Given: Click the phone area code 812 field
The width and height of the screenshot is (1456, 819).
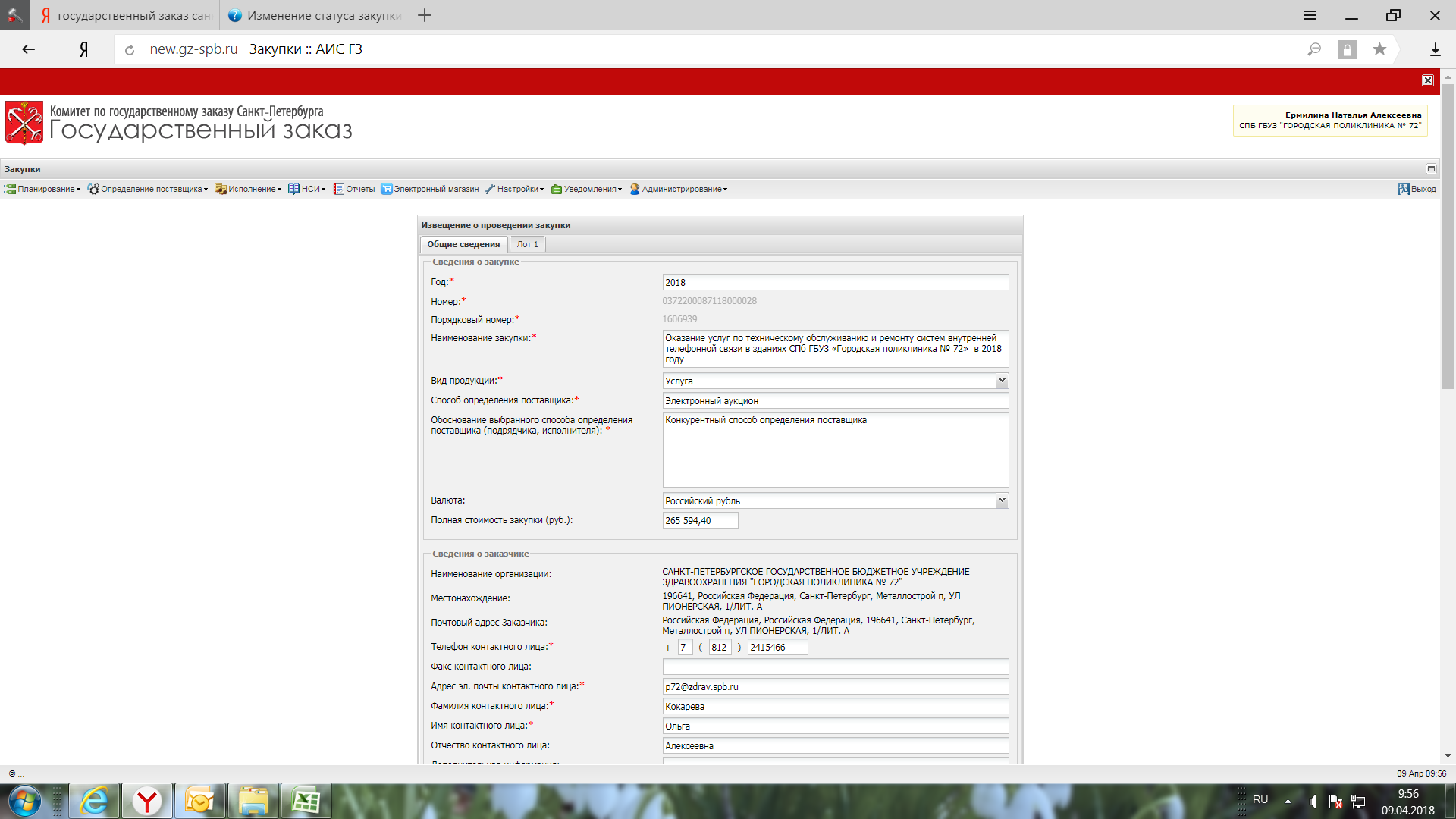Looking at the screenshot, I should point(720,648).
